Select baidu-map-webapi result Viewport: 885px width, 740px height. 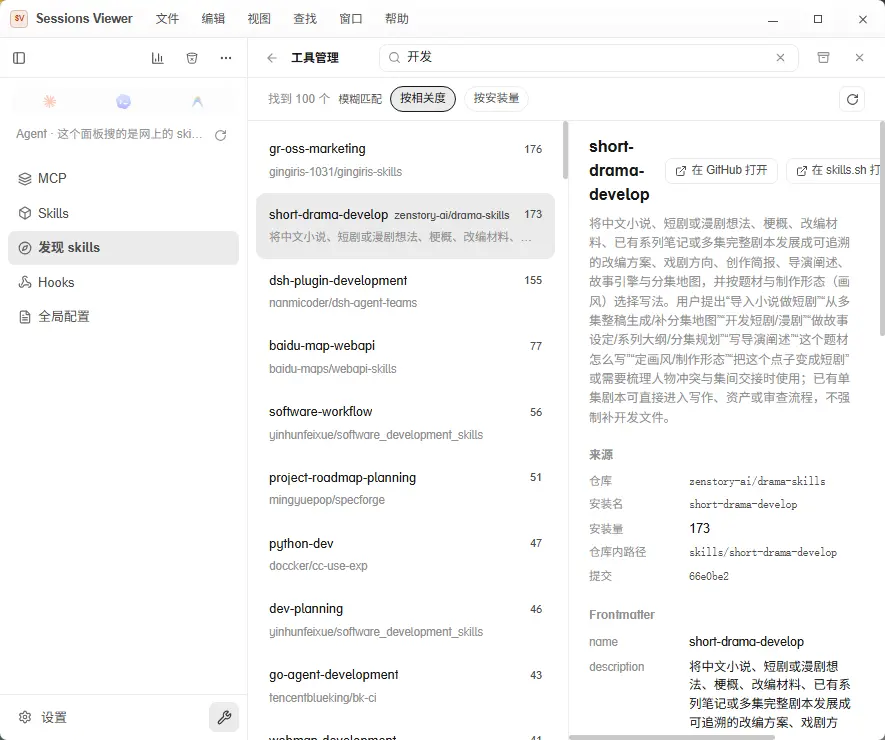pos(405,357)
